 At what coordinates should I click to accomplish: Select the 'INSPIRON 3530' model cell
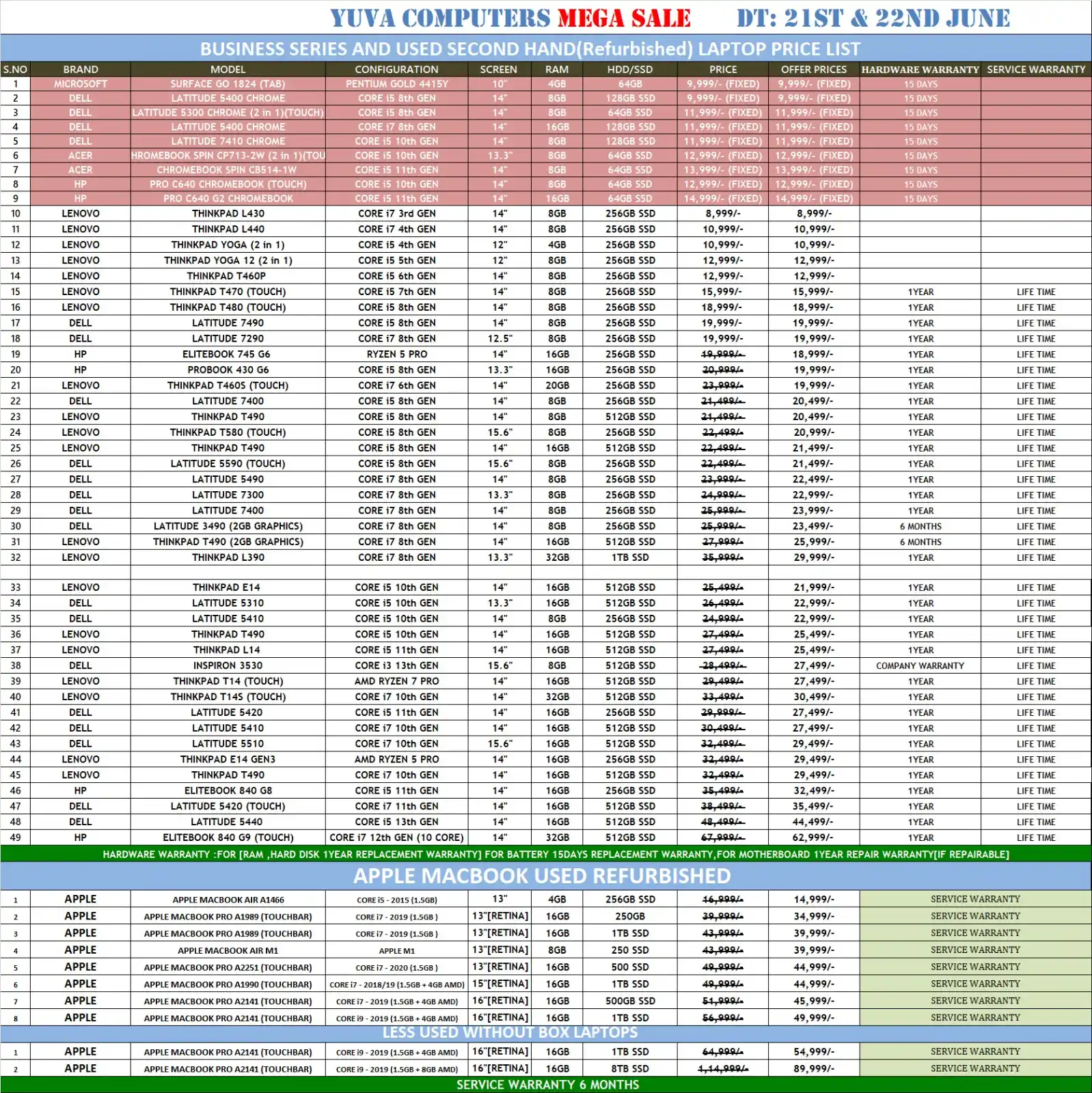click(x=228, y=666)
